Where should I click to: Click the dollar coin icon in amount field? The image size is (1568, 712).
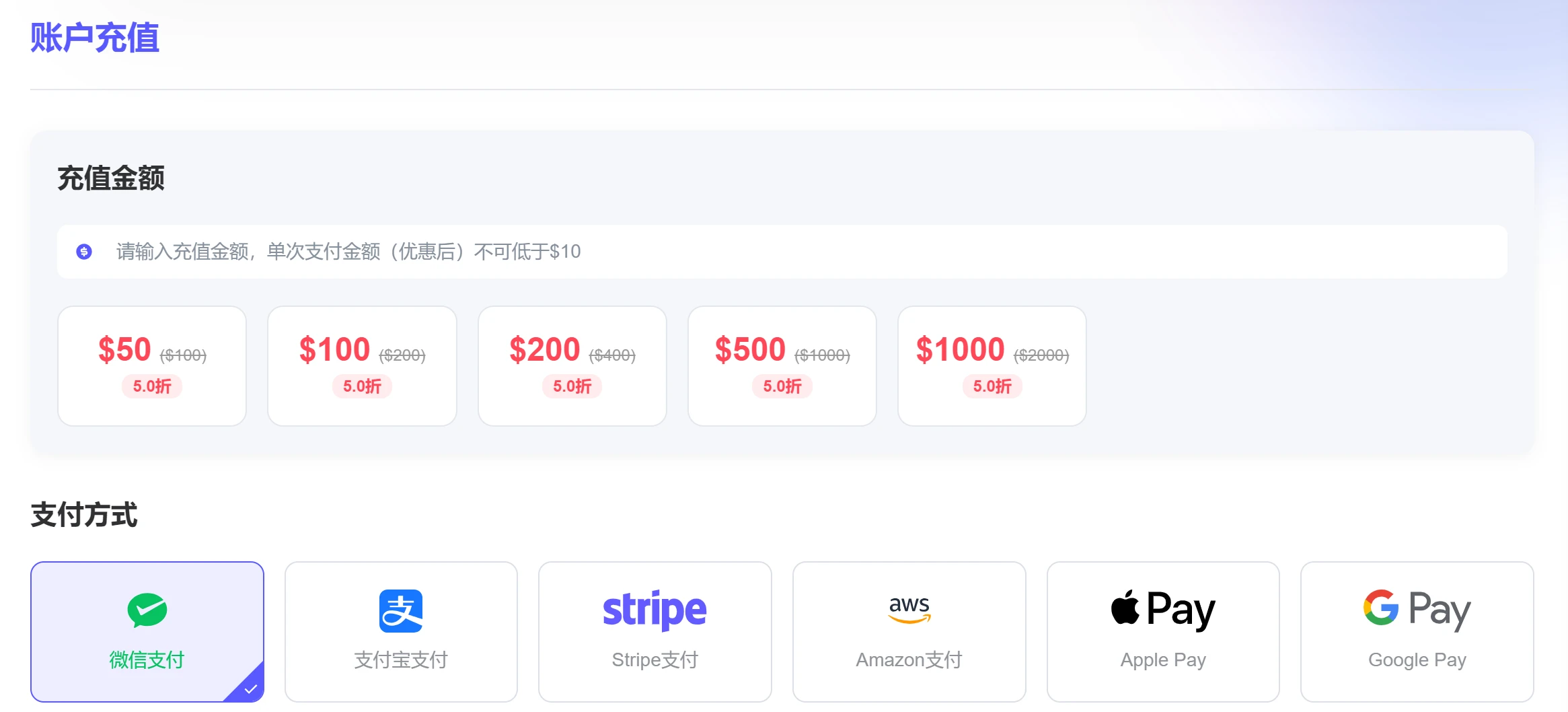84,252
